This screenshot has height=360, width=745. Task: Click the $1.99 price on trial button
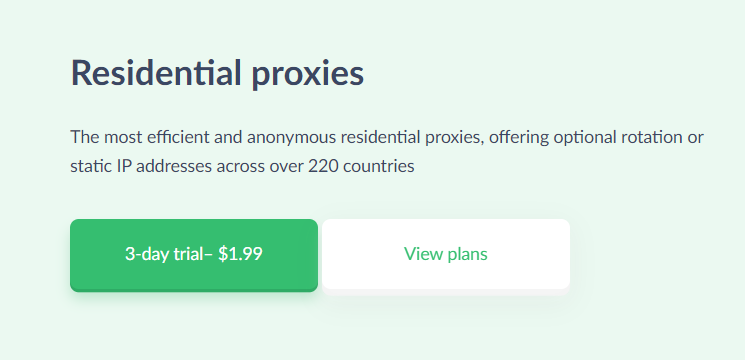(240, 254)
